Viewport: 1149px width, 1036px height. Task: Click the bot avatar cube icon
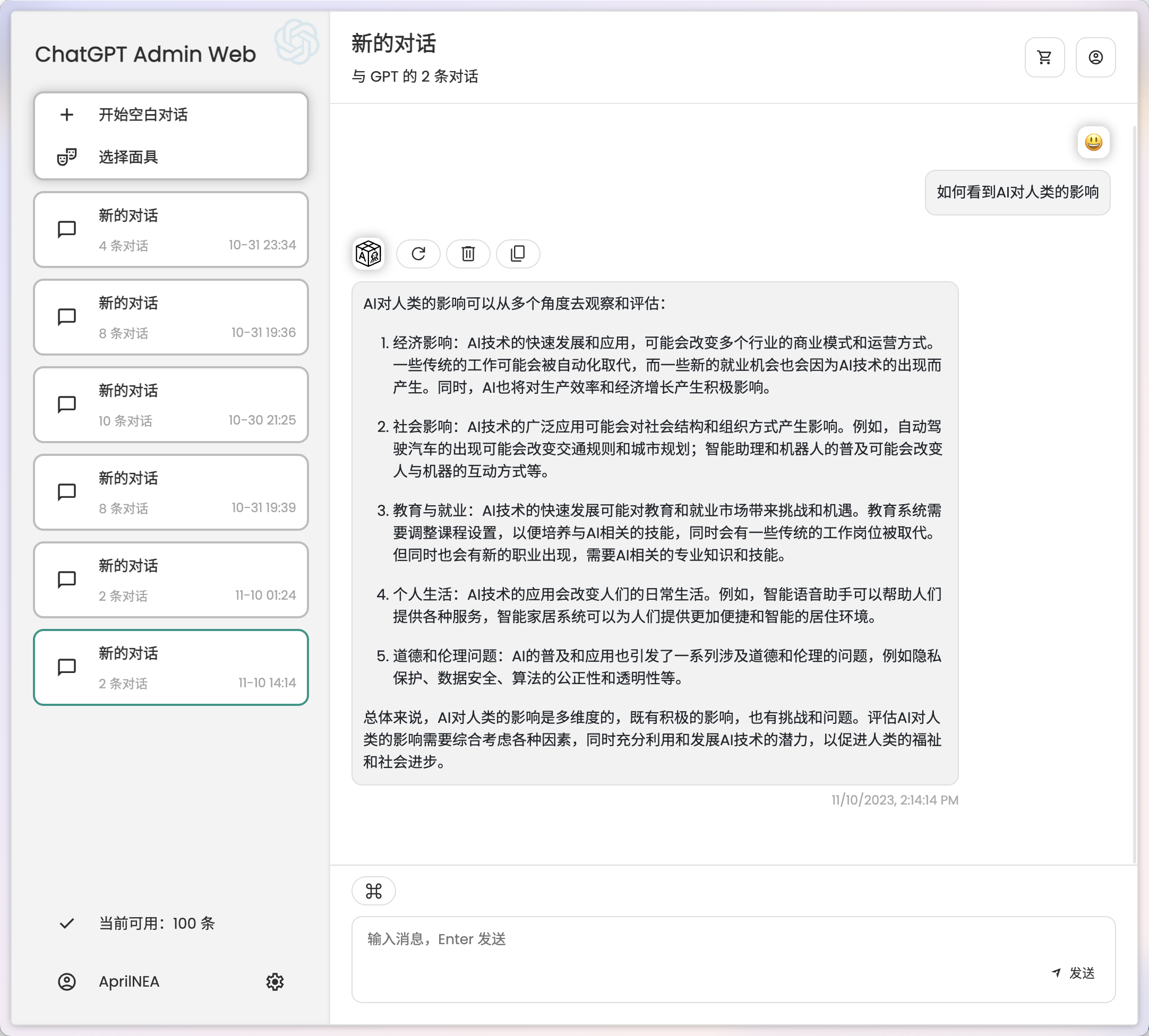pos(368,254)
